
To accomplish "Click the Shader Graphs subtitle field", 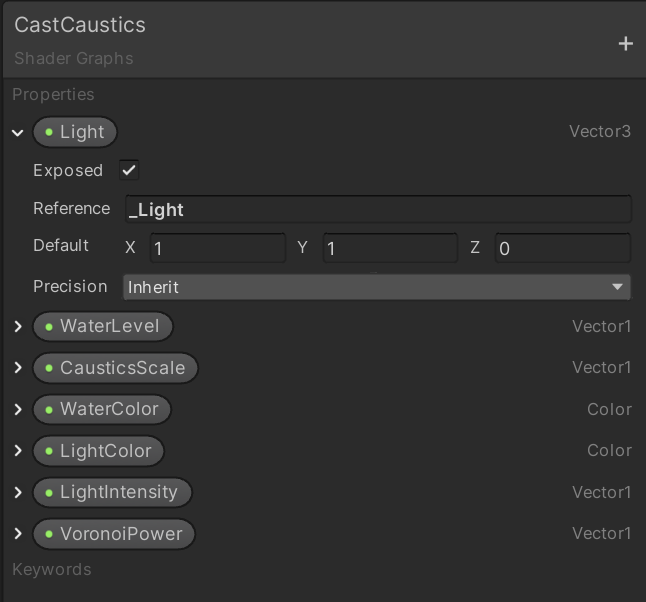I will [x=74, y=58].
